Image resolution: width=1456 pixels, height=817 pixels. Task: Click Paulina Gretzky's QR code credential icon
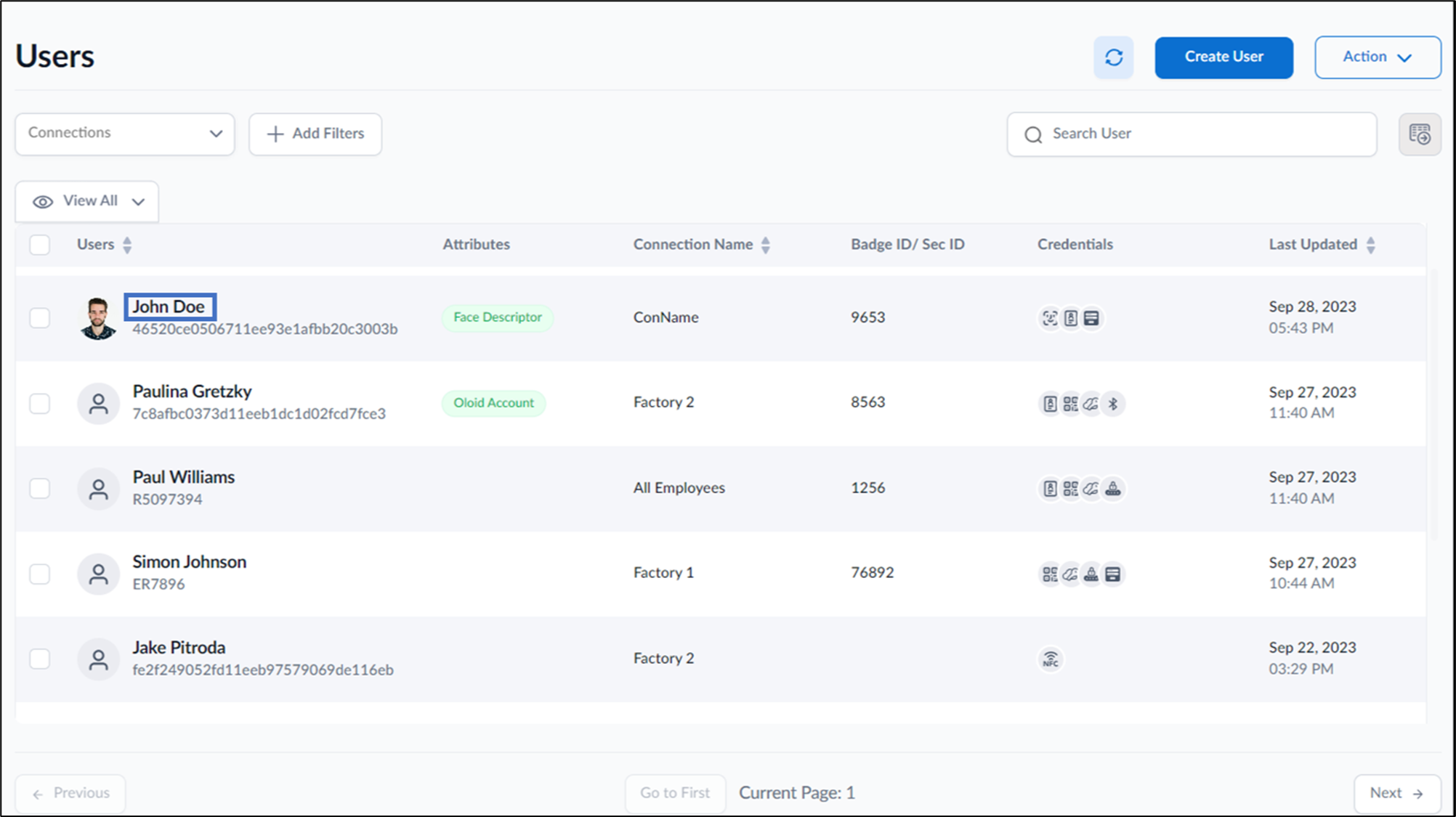(x=1071, y=404)
